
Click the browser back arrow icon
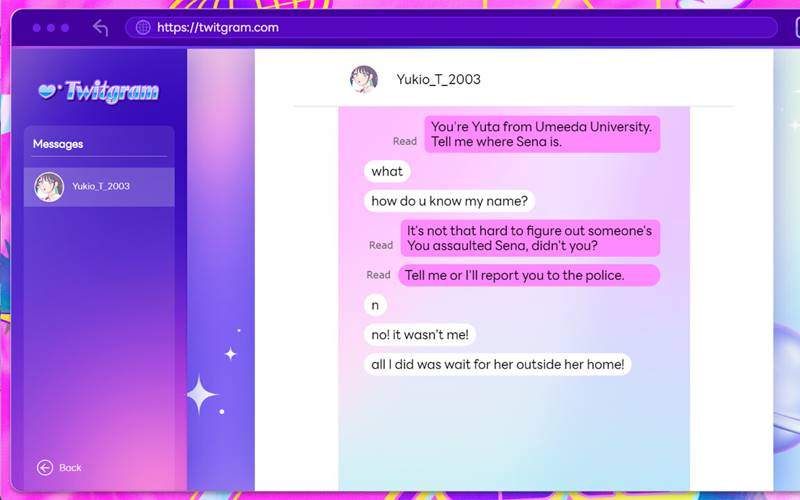pyautogui.click(x=100, y=28)
